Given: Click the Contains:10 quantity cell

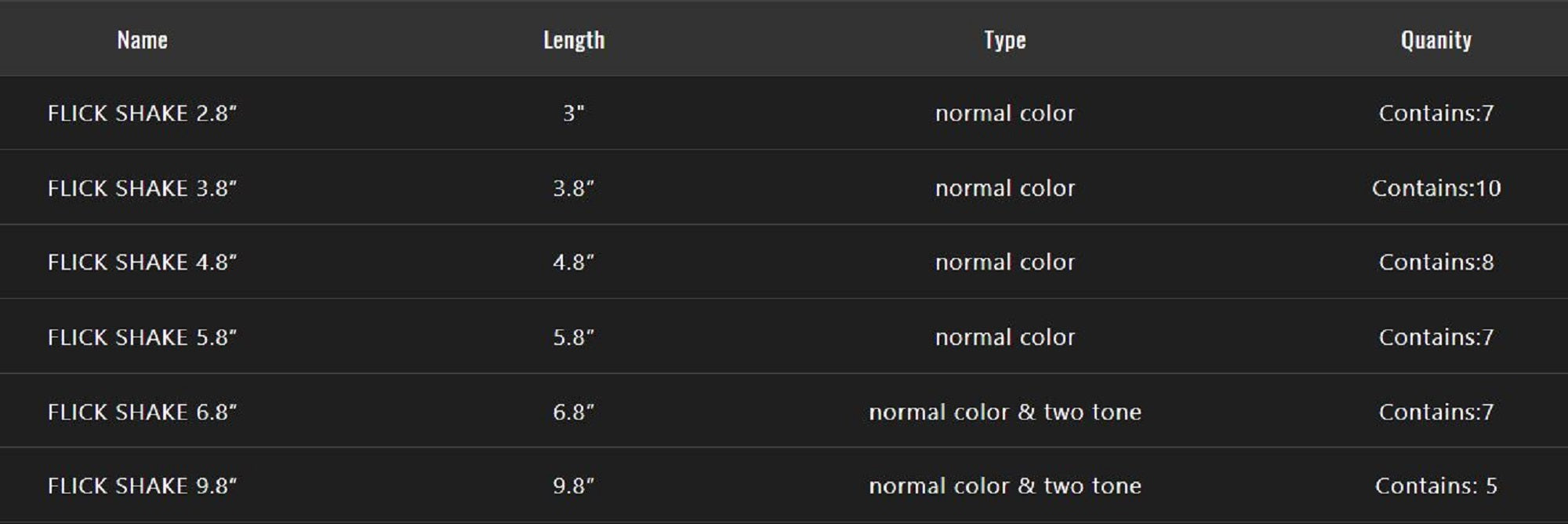Looking at the screenshot, I should (x=1436, y=188).
